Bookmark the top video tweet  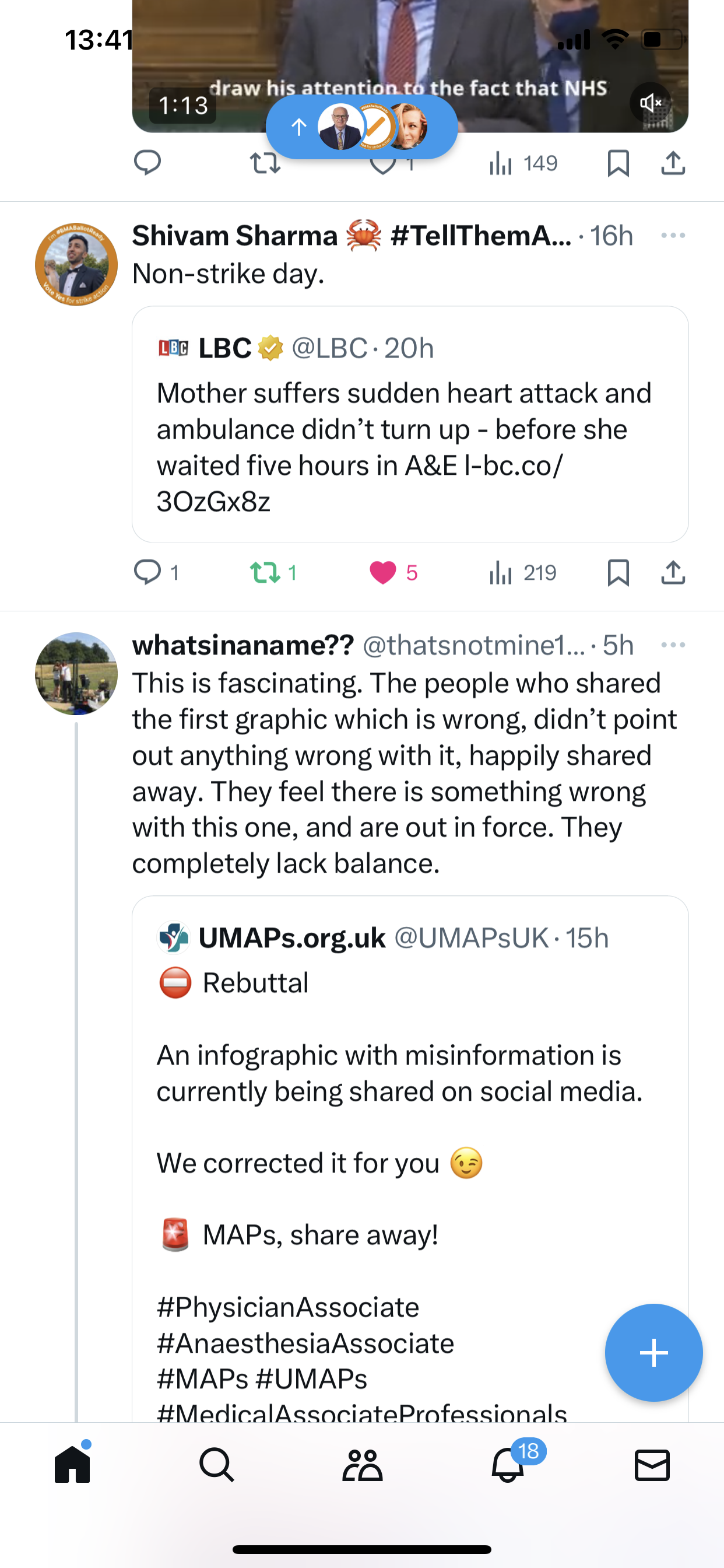point(618,163)
